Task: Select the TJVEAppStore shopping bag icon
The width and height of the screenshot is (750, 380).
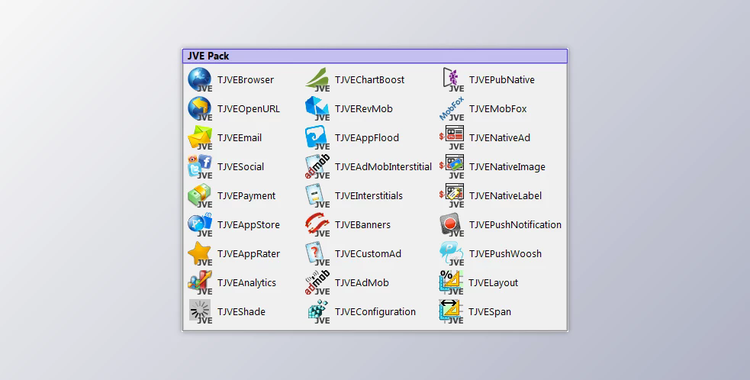Action: pos(200,225)
